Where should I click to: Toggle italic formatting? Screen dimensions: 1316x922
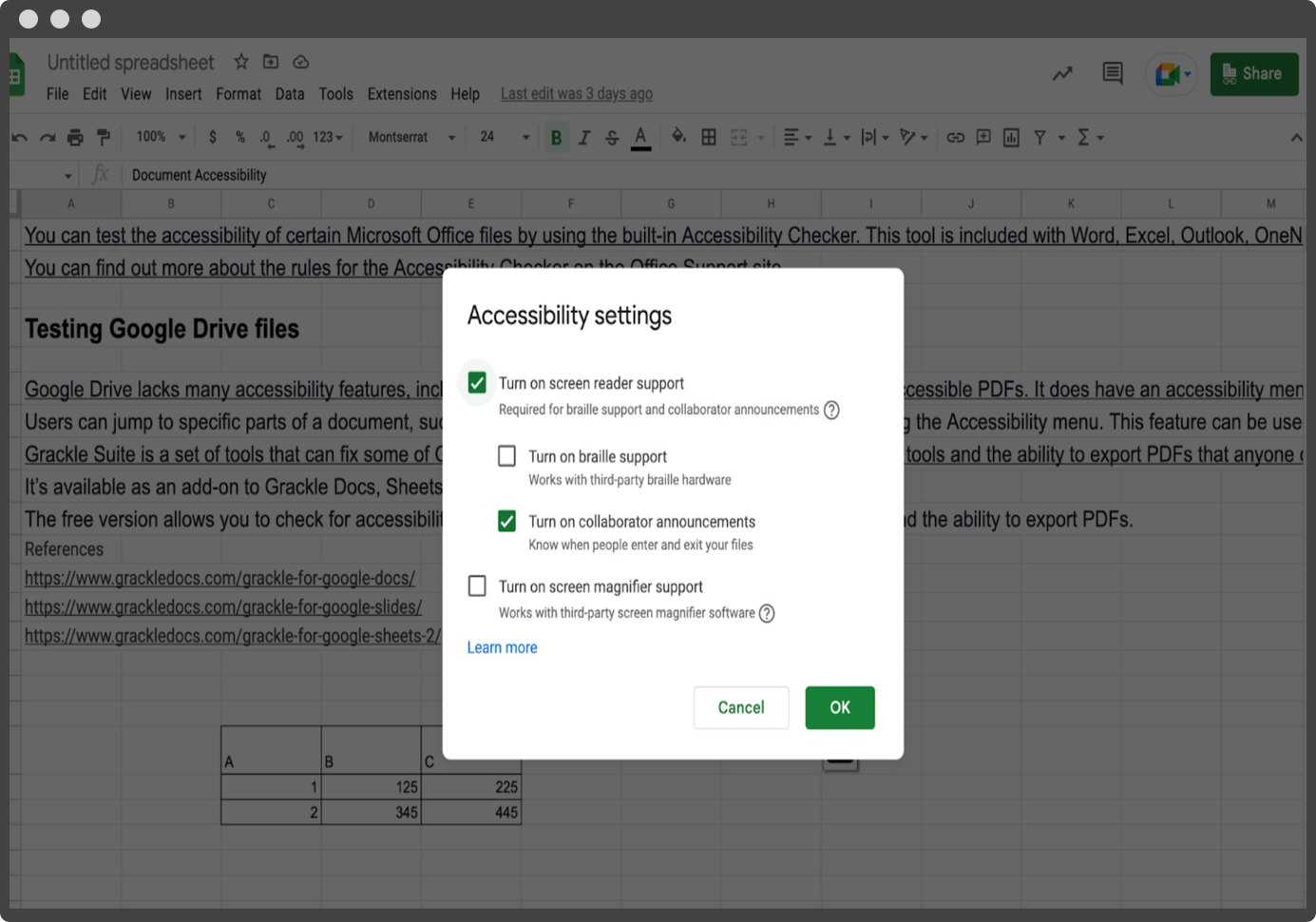pos(584,138)
